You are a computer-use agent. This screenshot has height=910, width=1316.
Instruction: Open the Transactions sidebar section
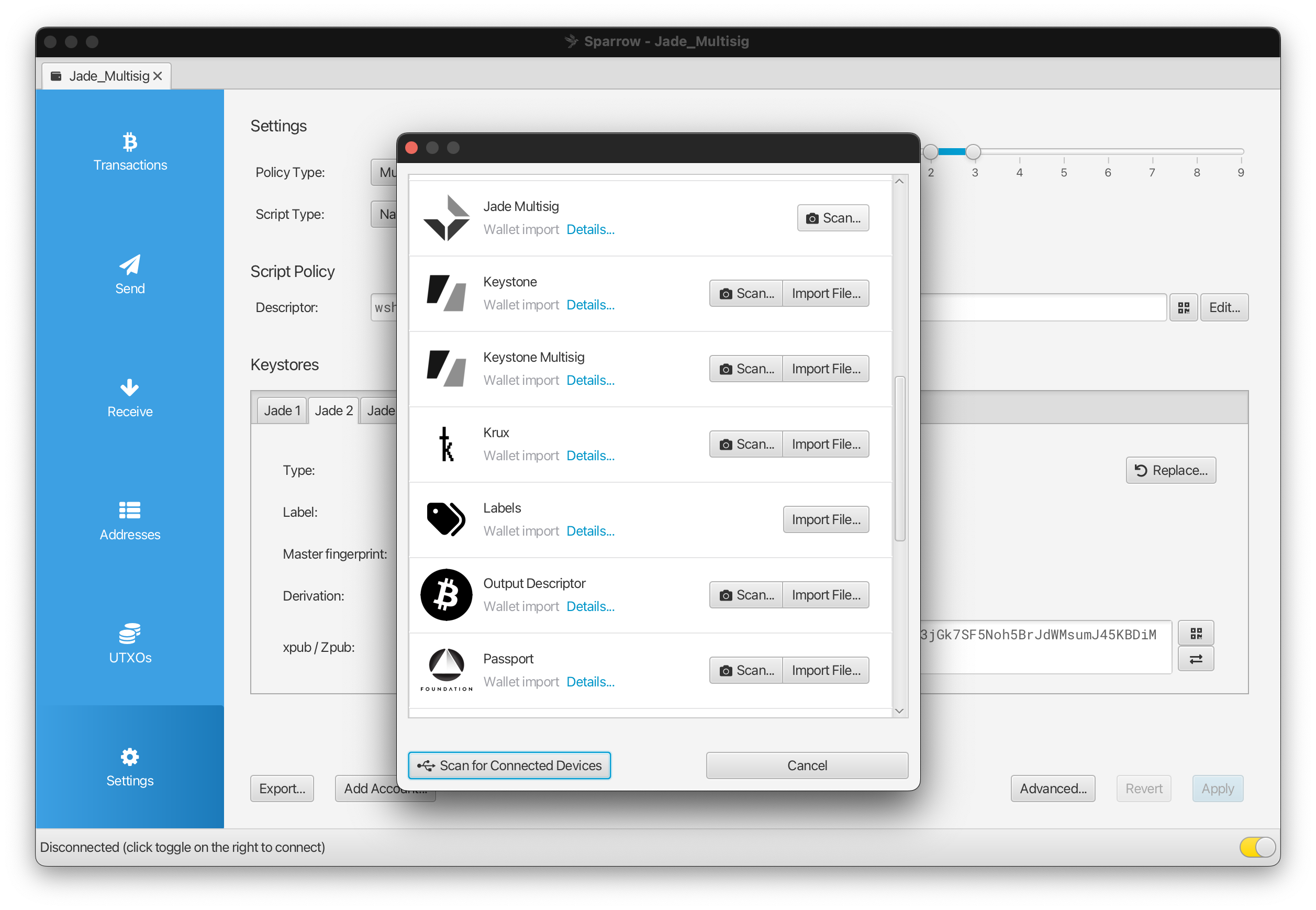click(x=130, y=152)
